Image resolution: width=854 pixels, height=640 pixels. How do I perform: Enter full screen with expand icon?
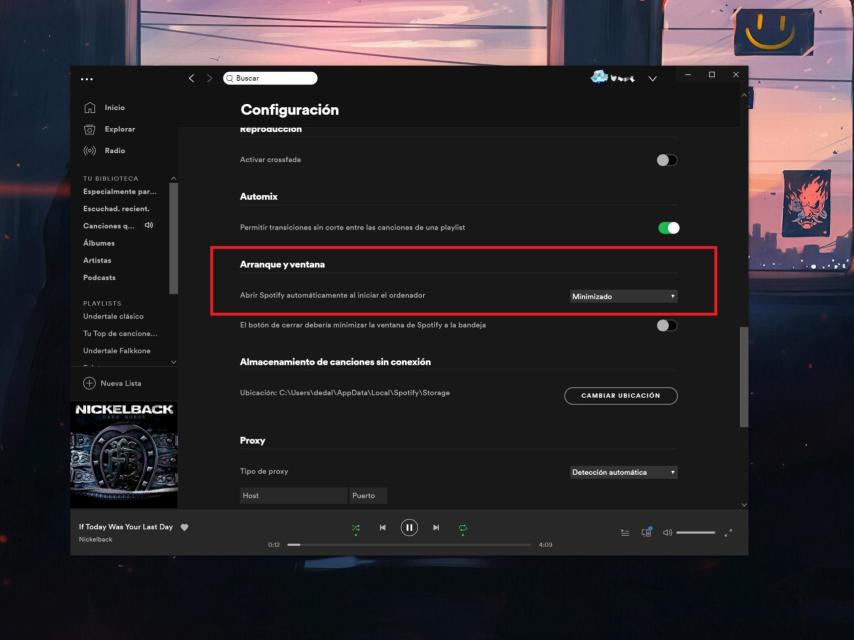click(728, 533)
